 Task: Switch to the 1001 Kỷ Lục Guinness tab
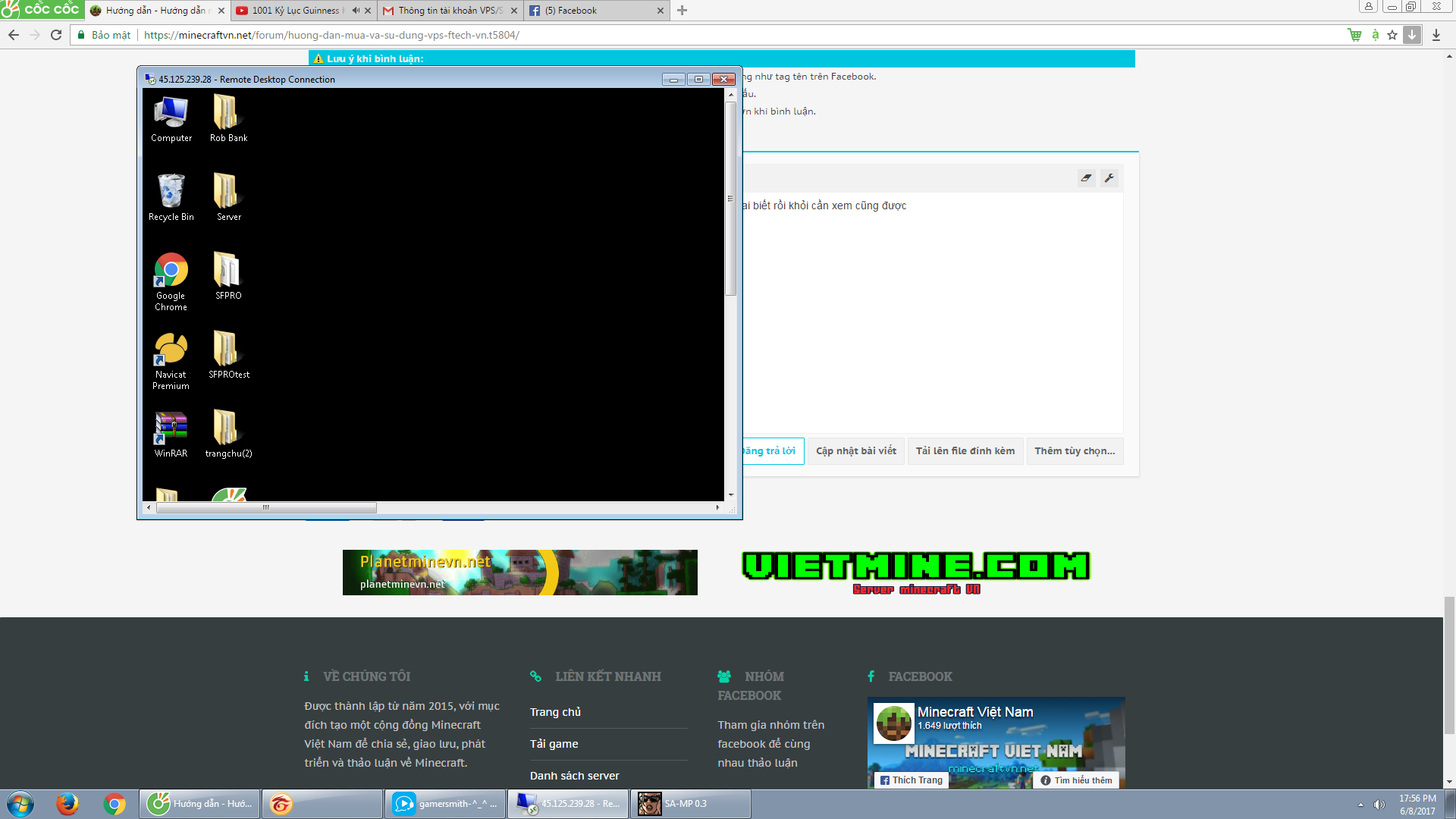pyautogui.click(x=296, y=11)
